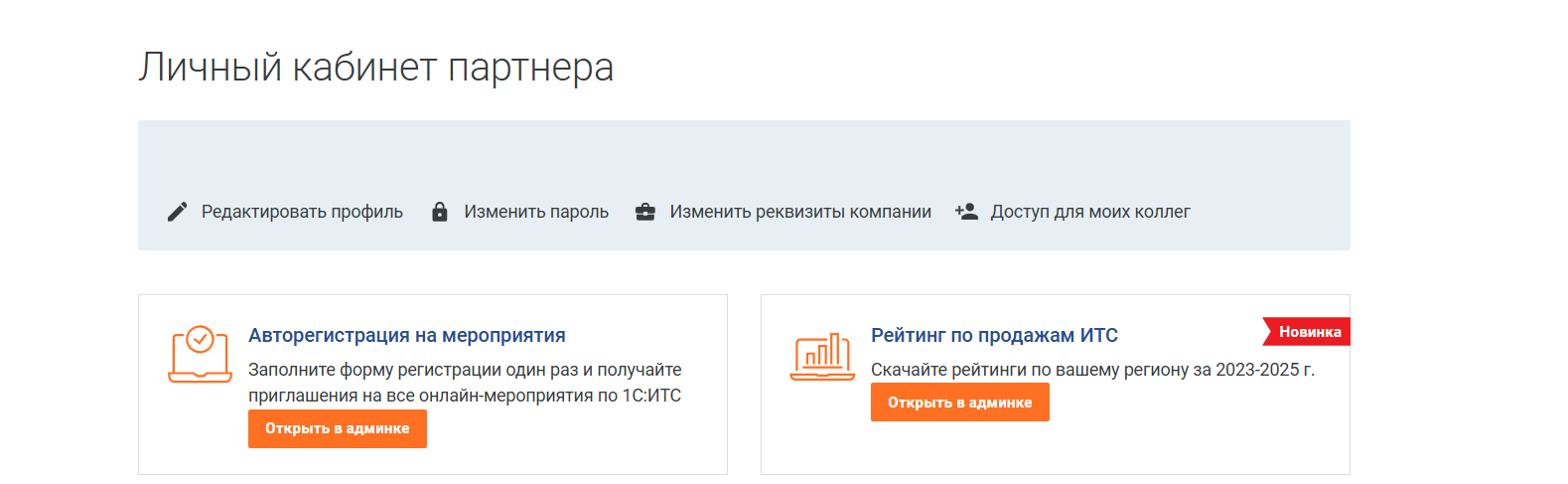Screen dimensions: 1568x484
Task: Open "Изменить реквизиты компании" link
Action: pos(800,212)
